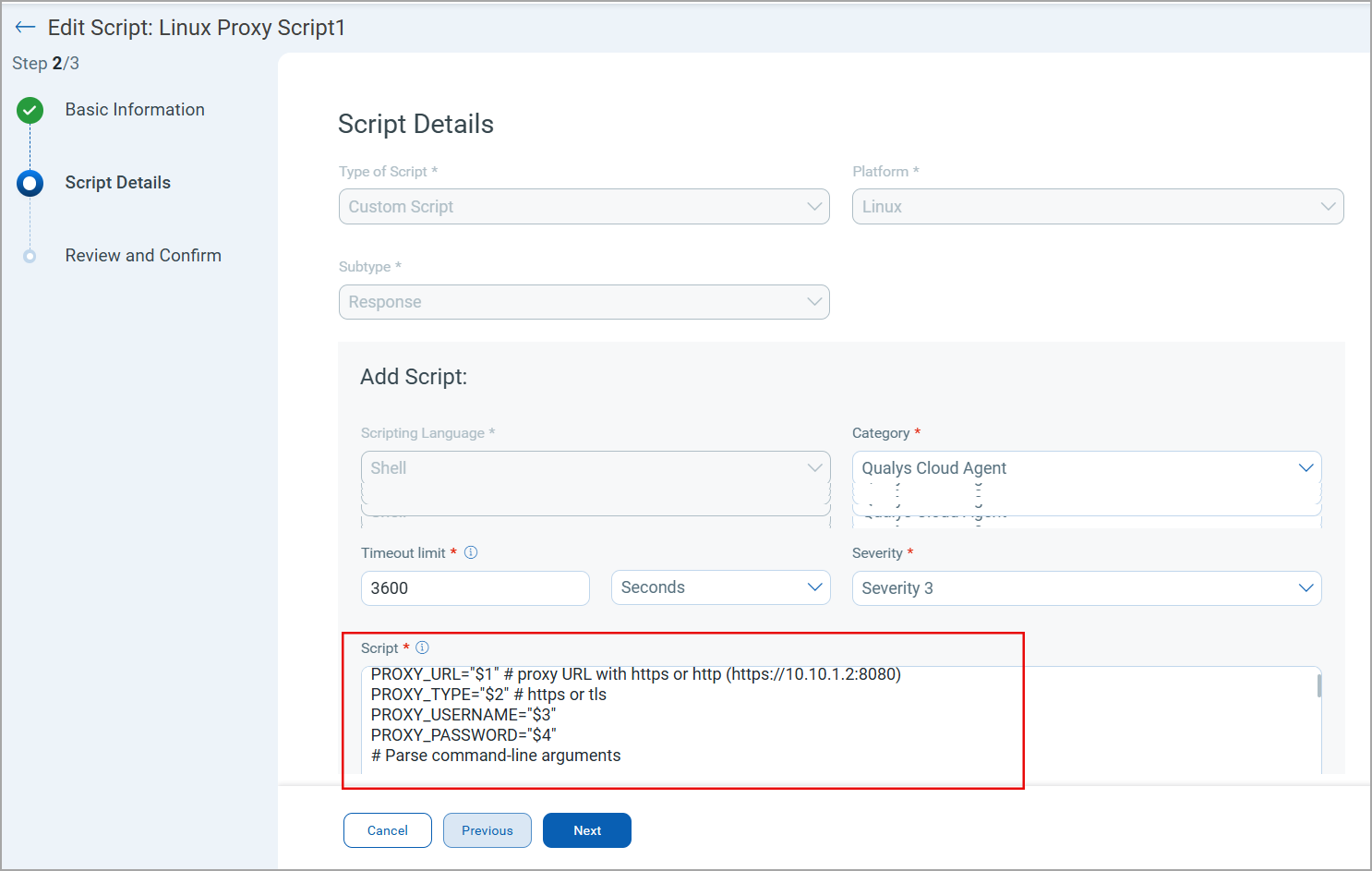Image resolution: width=1372 pixels, height=871 pixels.
Task: Open the Severity 3 dropdown
Action: [1086, 588]
